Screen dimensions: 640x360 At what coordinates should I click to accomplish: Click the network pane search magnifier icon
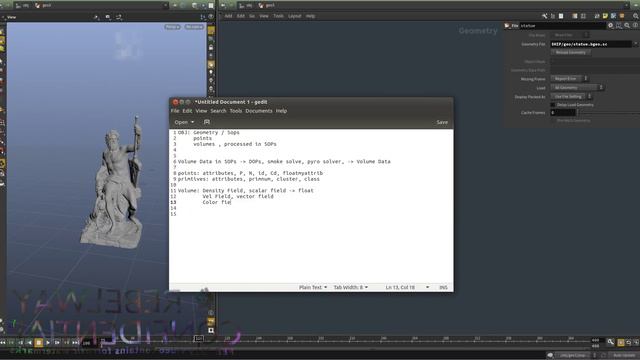[x=636, y=16]
